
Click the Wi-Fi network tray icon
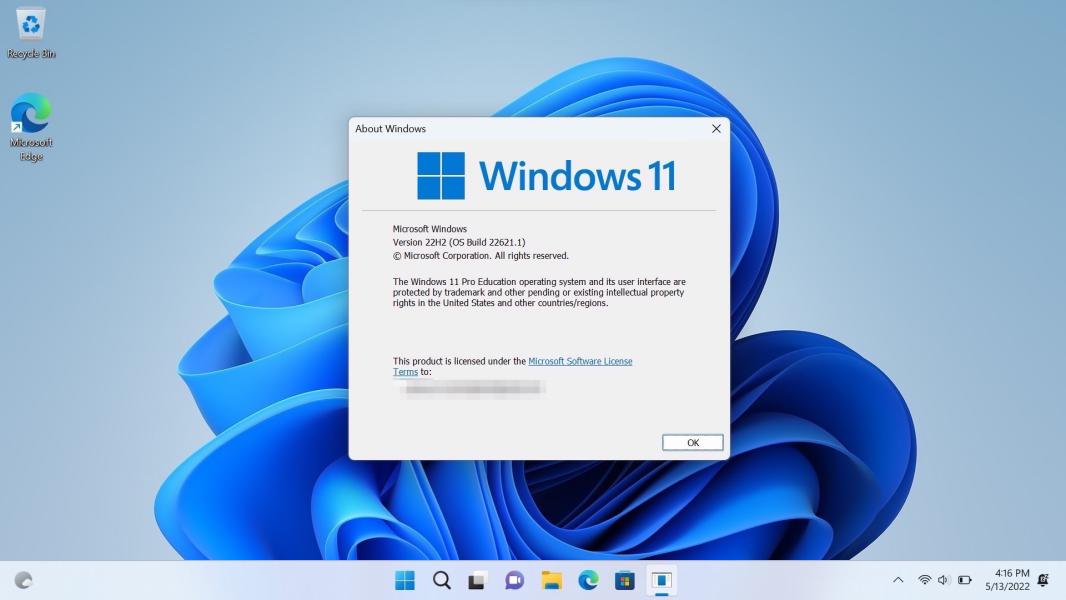coord(924,580)
